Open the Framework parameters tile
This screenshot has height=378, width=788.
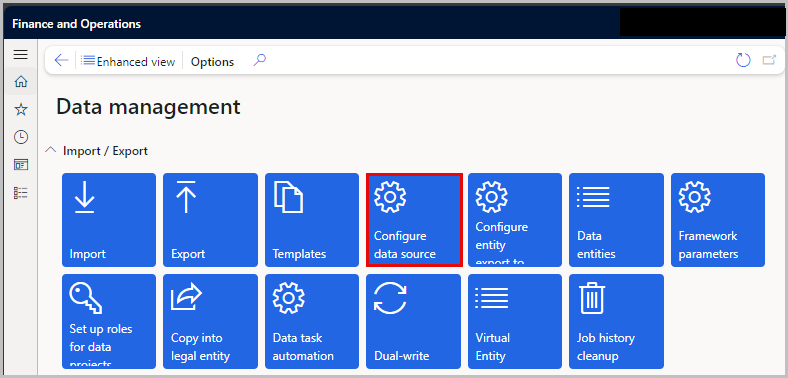[x=718, y=220]
